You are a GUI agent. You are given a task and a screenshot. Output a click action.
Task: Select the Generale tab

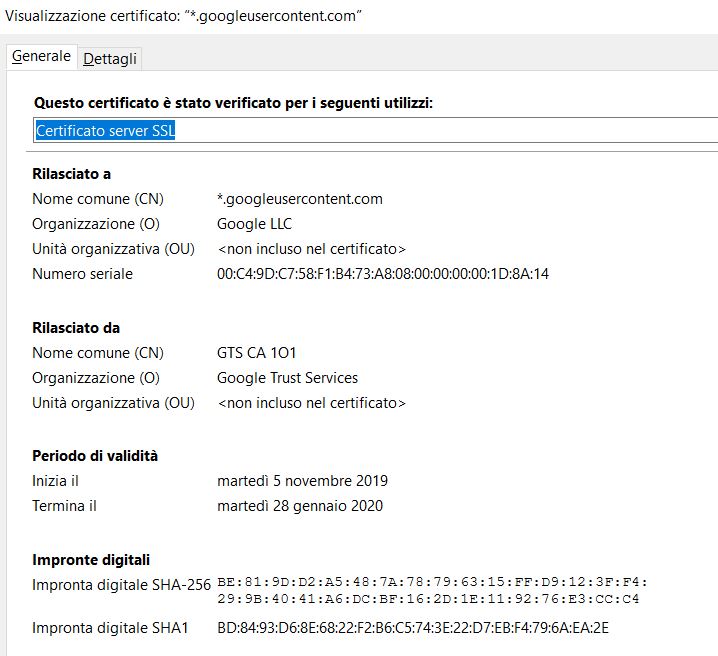pyautogui.click(x=41, y=57)
